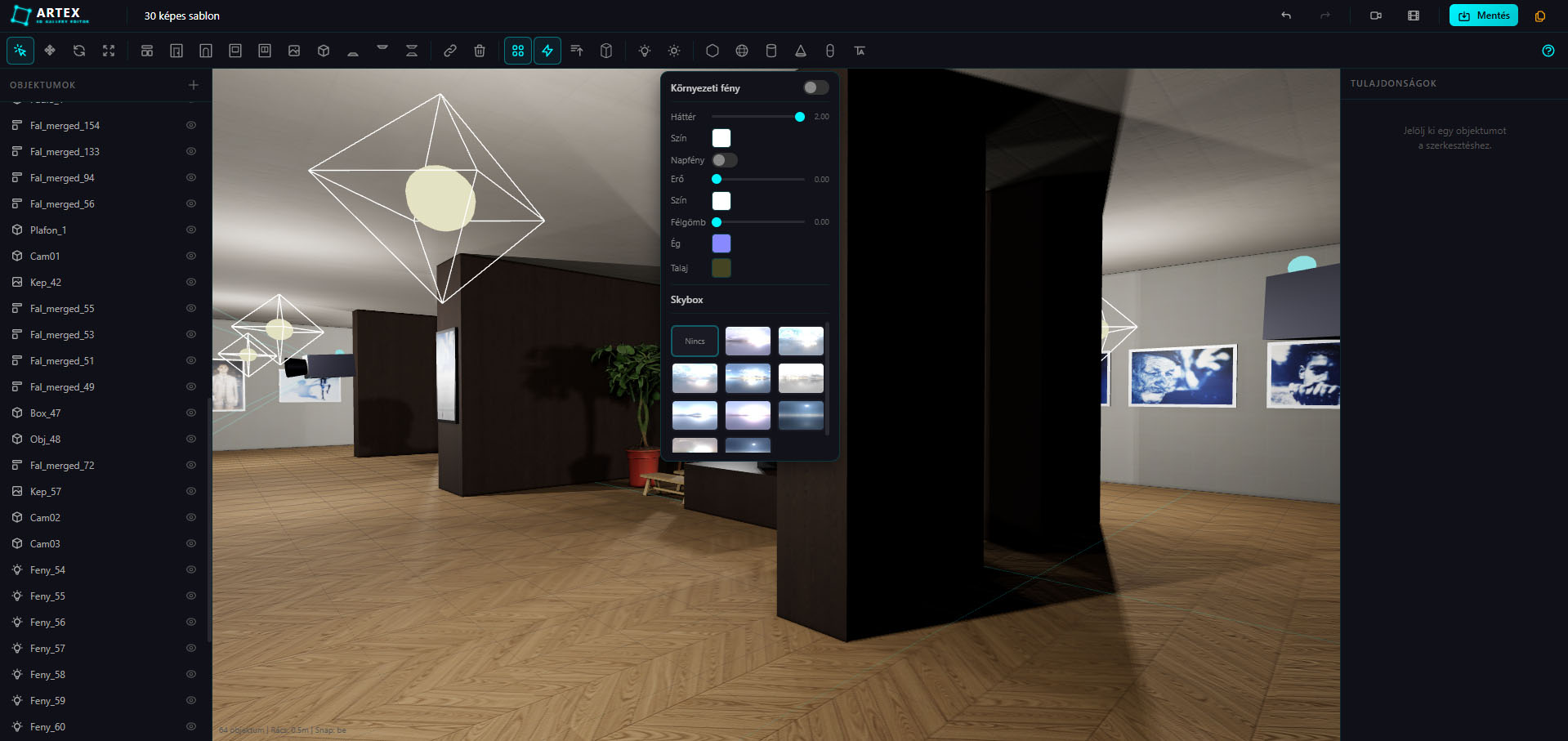Hide the Plafon_1 object via eye icon

pos(191,230)
